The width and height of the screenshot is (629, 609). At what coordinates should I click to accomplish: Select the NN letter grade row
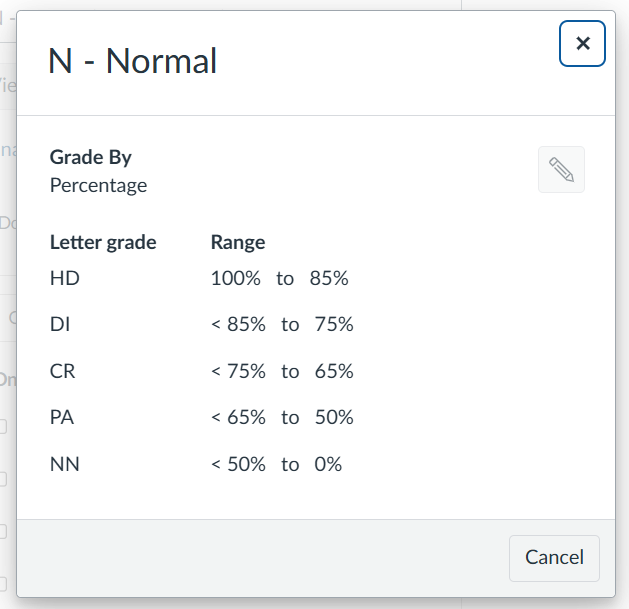[x=64, y=464]
